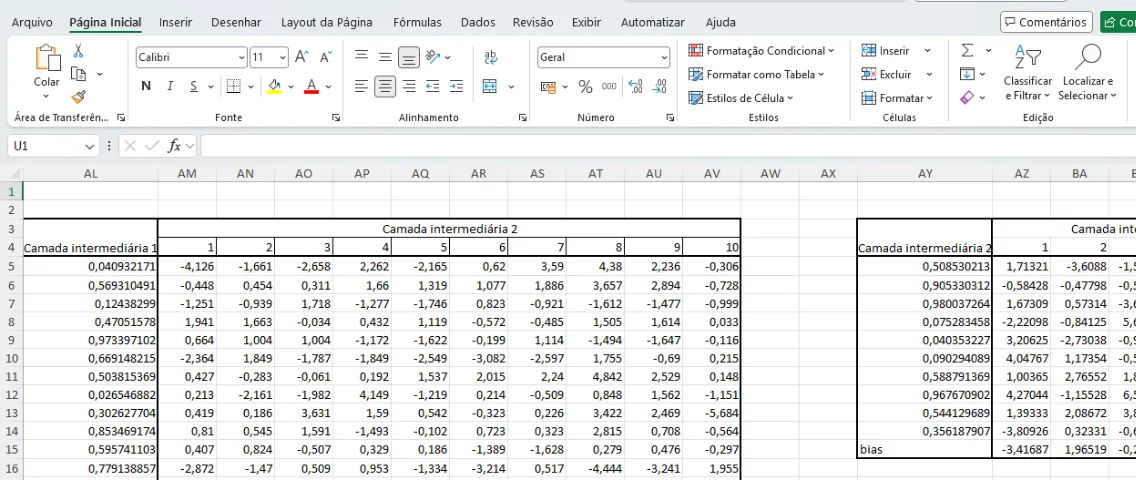Click the Merge and Center icon

[490, 86]
